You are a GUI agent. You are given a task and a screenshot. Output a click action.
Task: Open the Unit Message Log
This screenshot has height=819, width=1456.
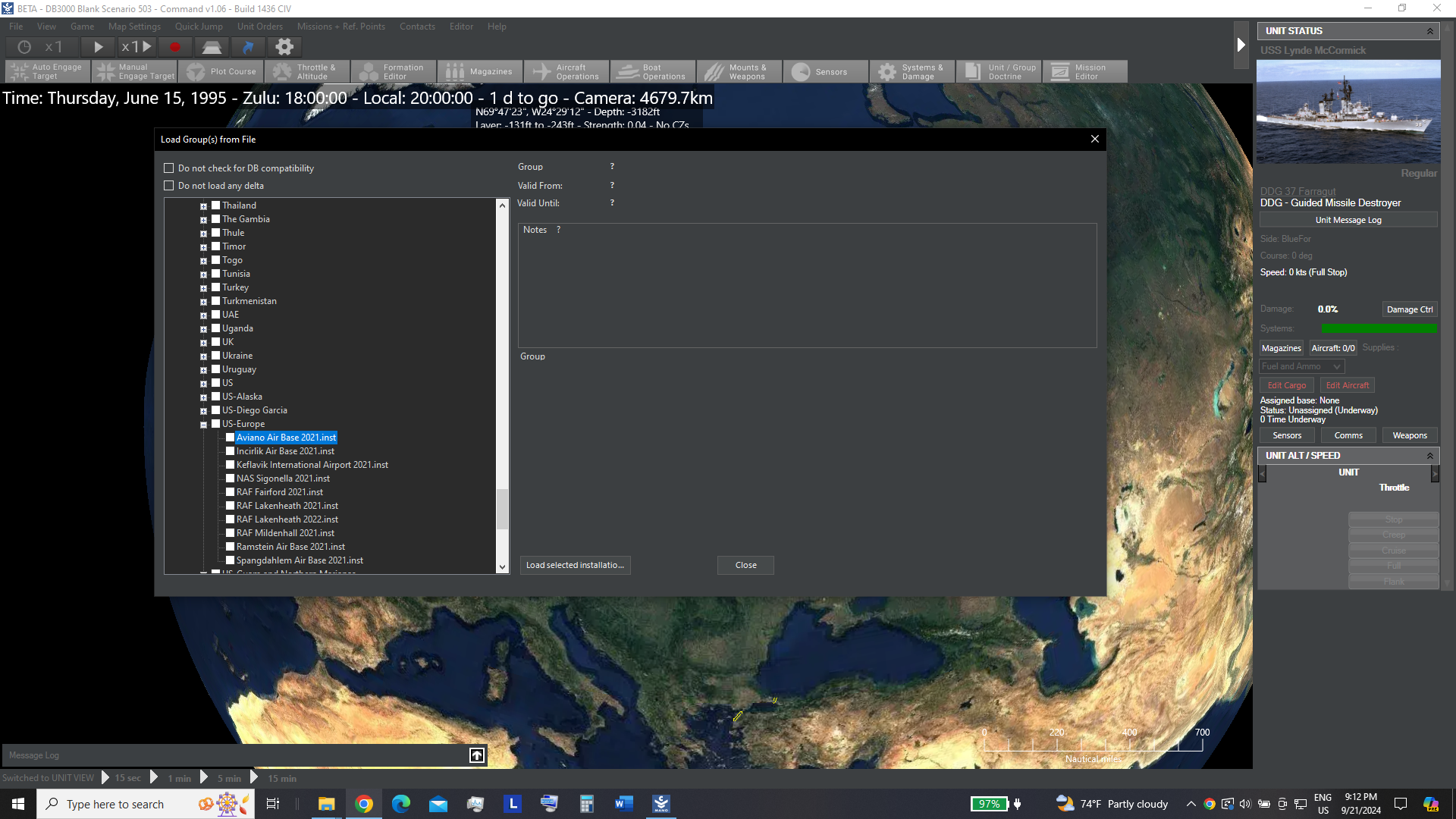(x=1348, y=220)
